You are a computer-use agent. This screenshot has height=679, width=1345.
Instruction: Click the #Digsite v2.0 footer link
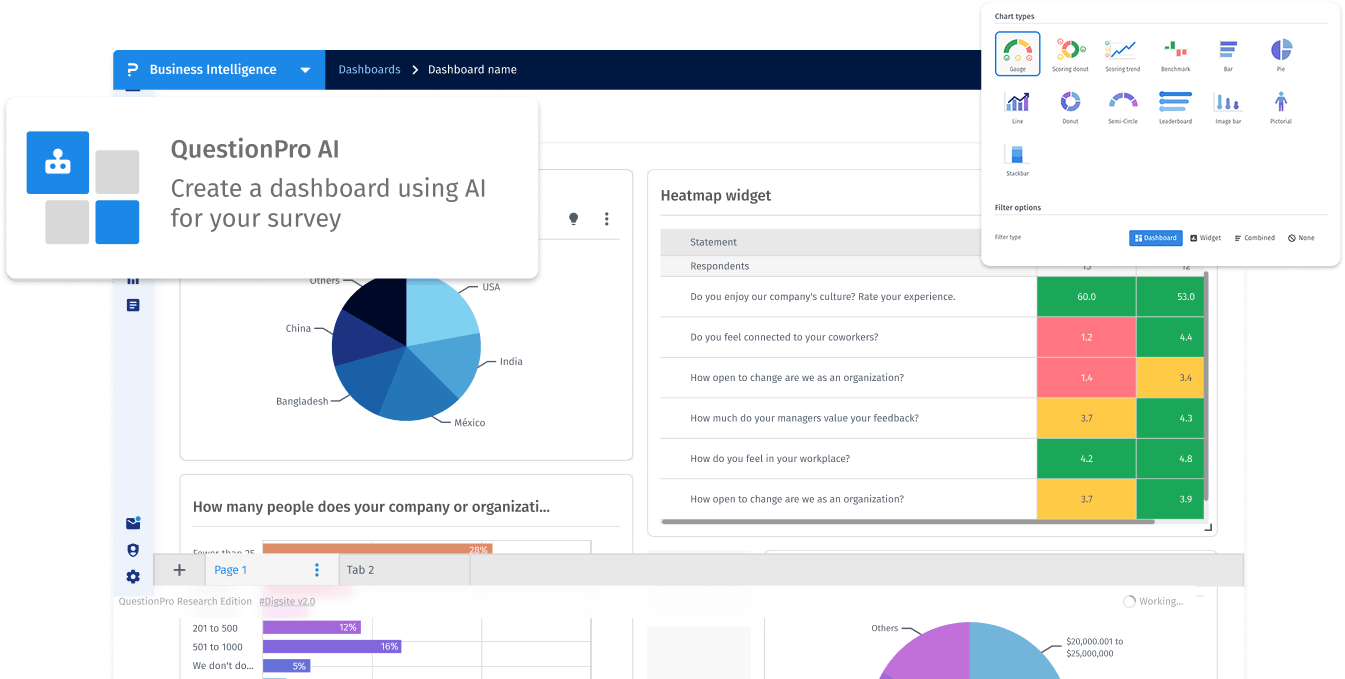[287, 601]
